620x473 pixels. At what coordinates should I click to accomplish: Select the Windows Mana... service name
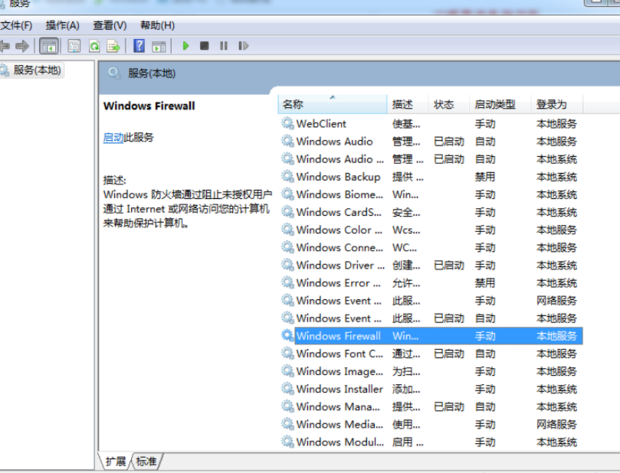click(338, 407)
